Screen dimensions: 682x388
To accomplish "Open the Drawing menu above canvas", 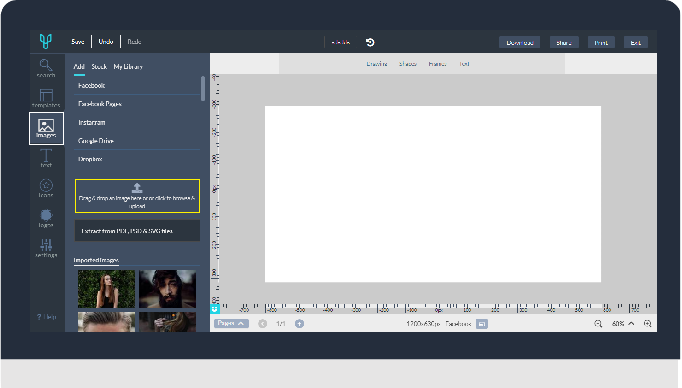I will click(x=377, y=64).
